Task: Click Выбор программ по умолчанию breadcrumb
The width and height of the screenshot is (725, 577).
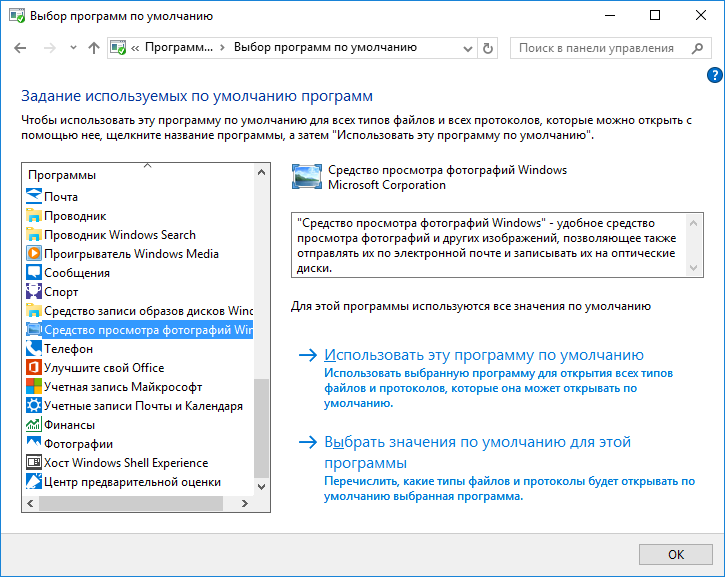Action: coord(325,47)
